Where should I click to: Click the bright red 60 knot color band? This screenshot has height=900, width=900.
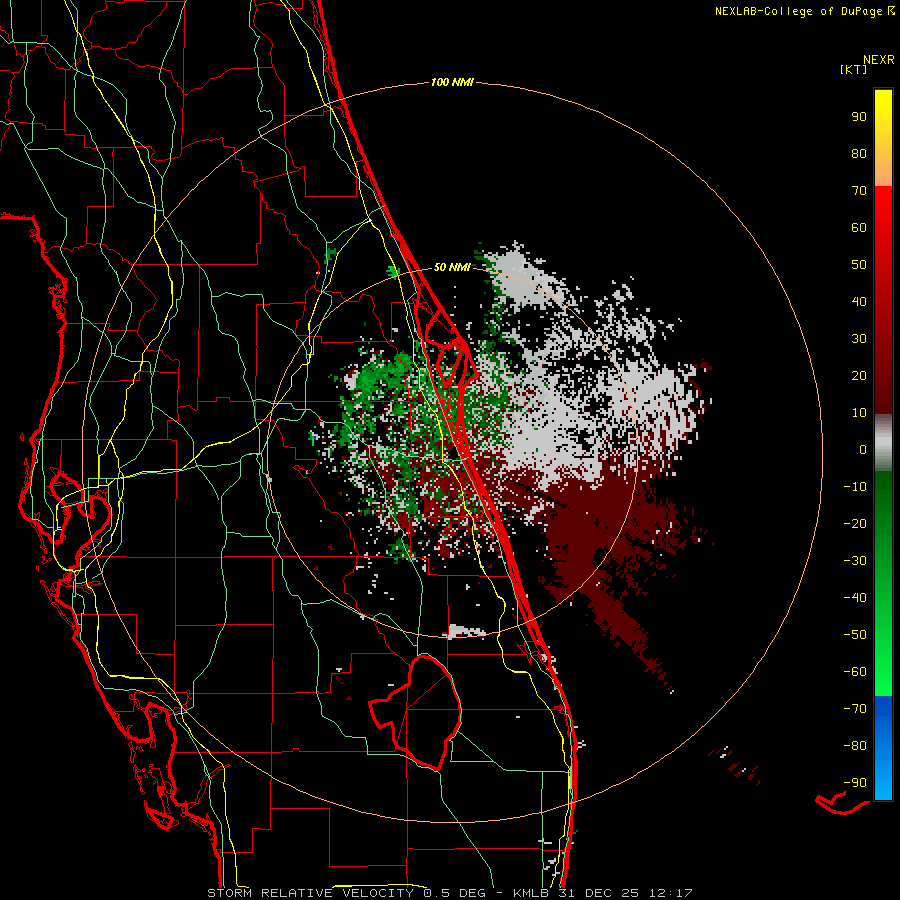pos(883,227)
